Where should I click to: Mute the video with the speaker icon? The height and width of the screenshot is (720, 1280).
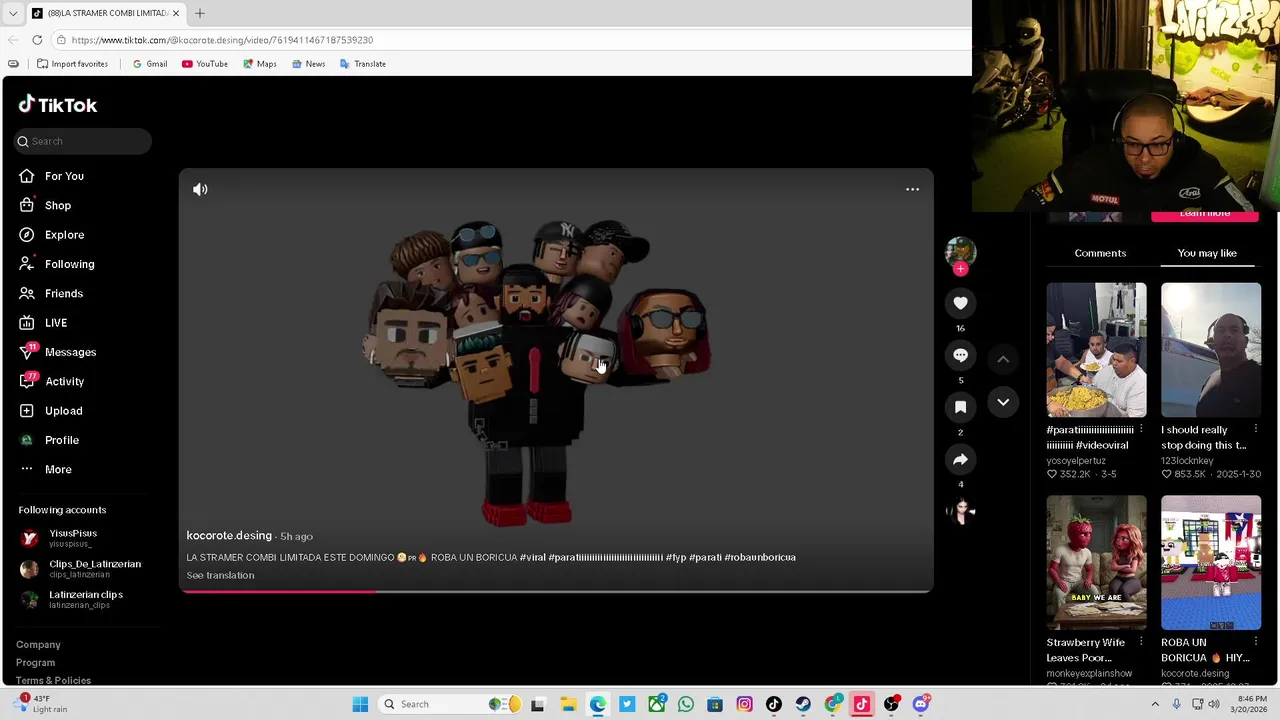point(200,189)
